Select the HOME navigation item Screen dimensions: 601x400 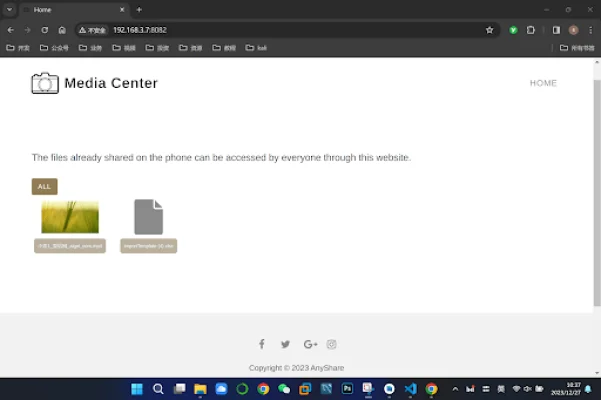[x=543, y=83]
